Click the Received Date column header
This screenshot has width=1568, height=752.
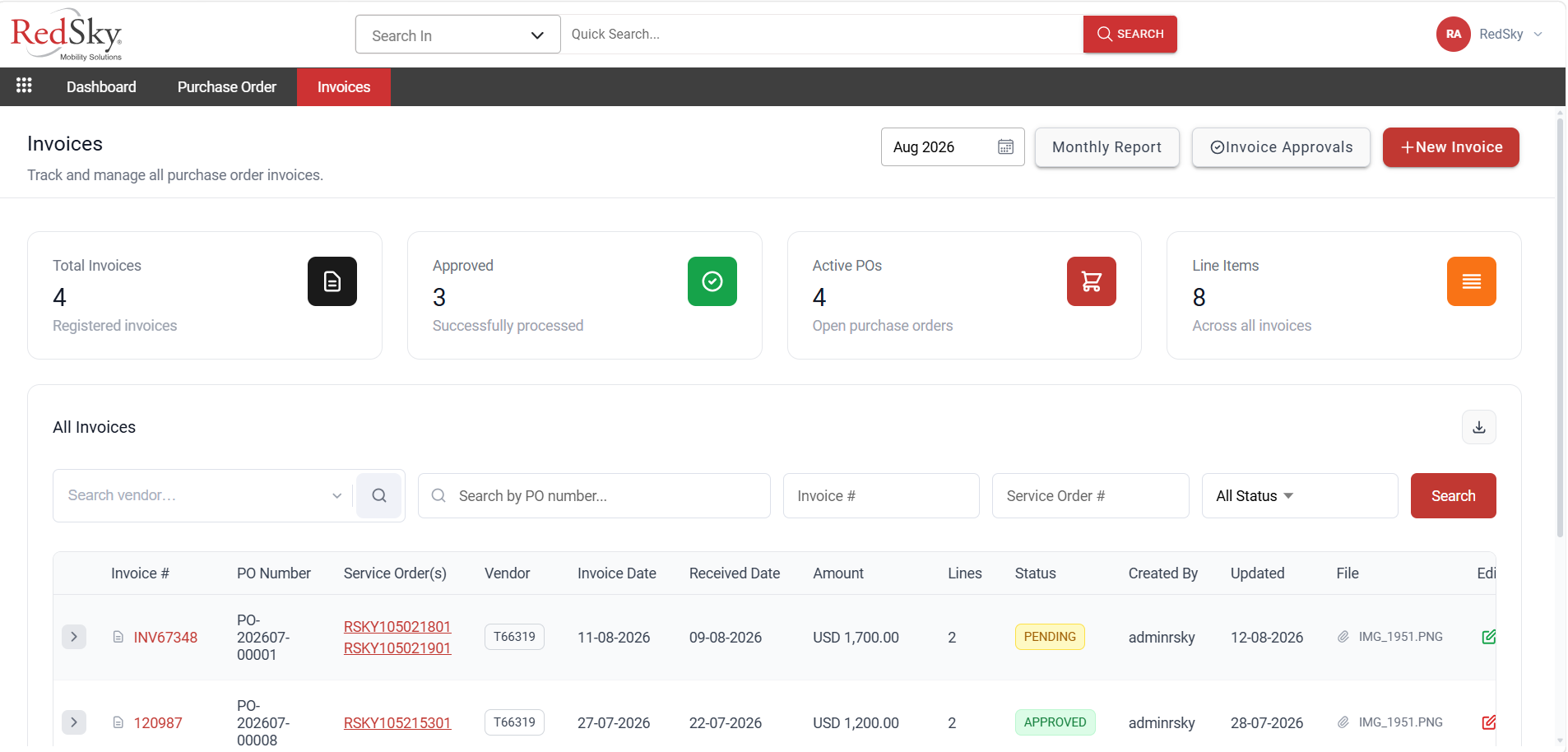[x=735, y=573]
